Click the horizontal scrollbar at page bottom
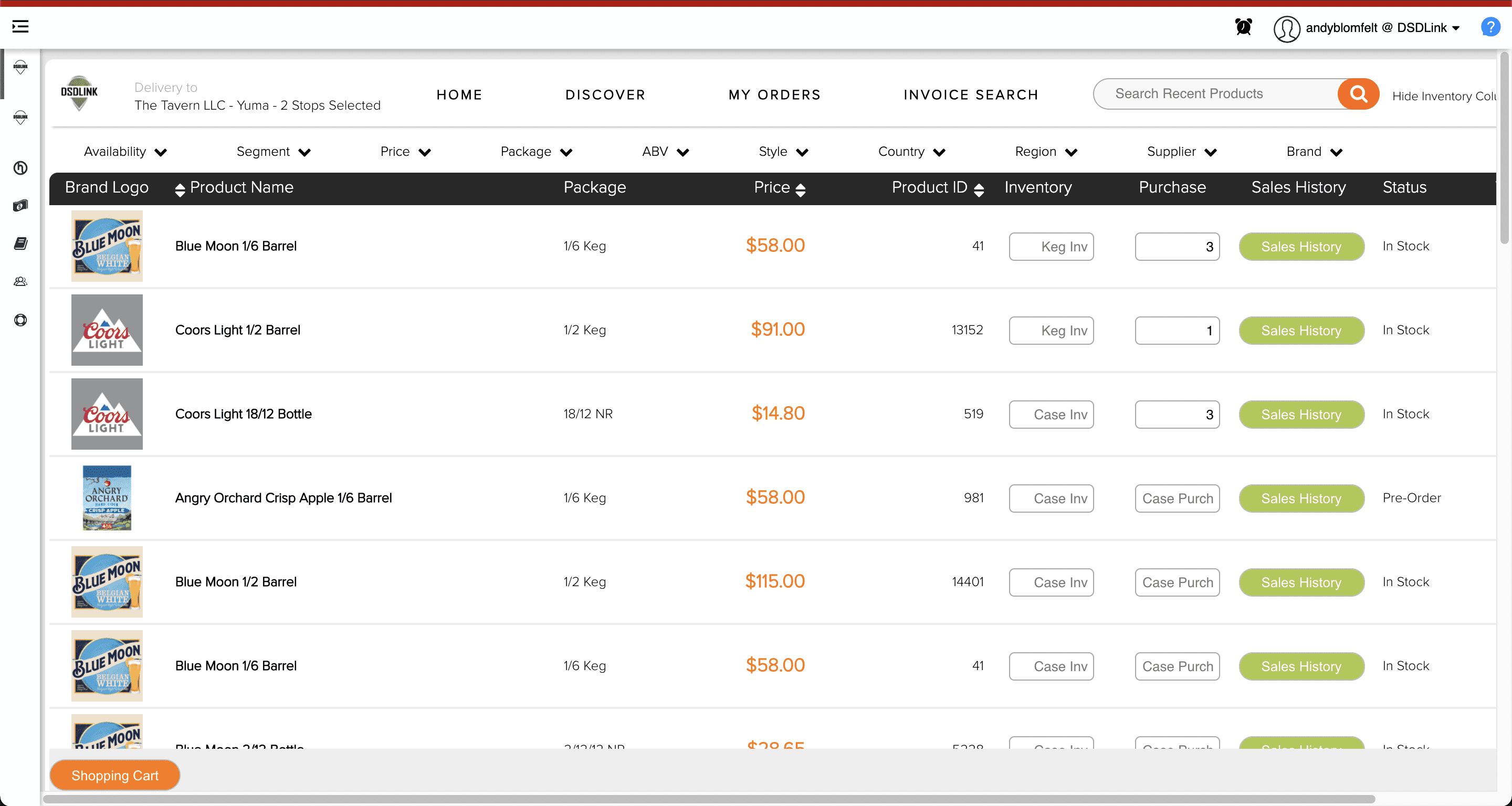 click(x=709, y=799)
